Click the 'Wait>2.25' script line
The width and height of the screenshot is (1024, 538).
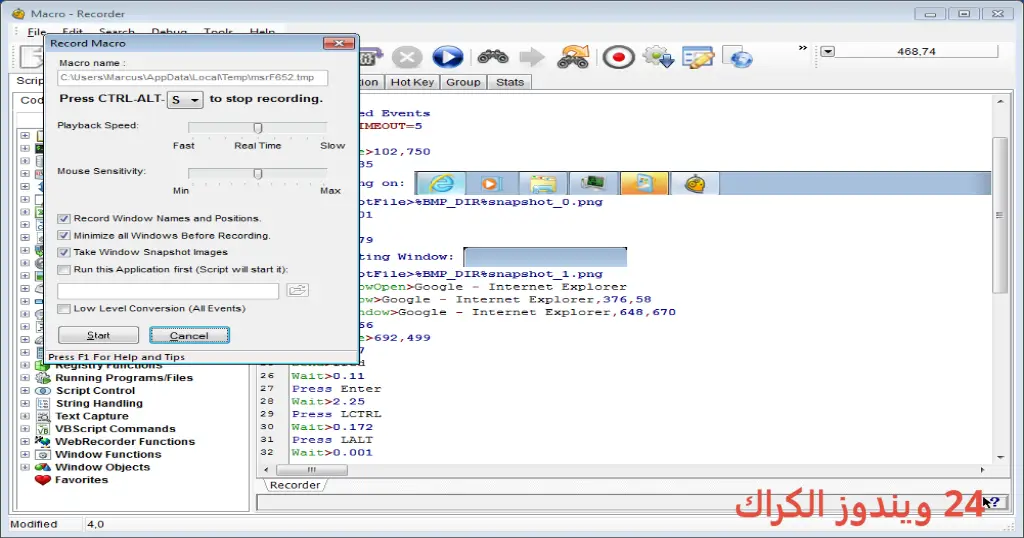click(328, 402)
